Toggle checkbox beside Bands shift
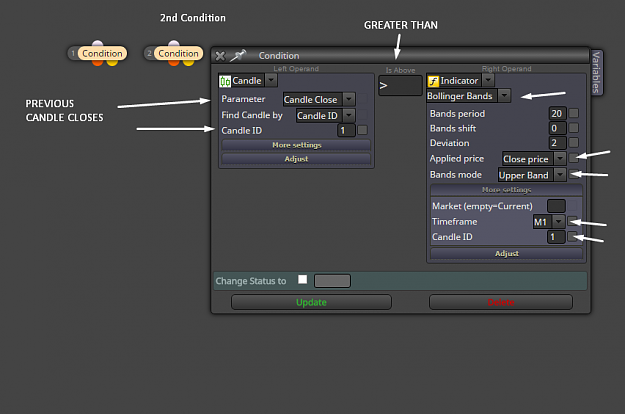This screenshot has height=414, width=625. [574, 128]
